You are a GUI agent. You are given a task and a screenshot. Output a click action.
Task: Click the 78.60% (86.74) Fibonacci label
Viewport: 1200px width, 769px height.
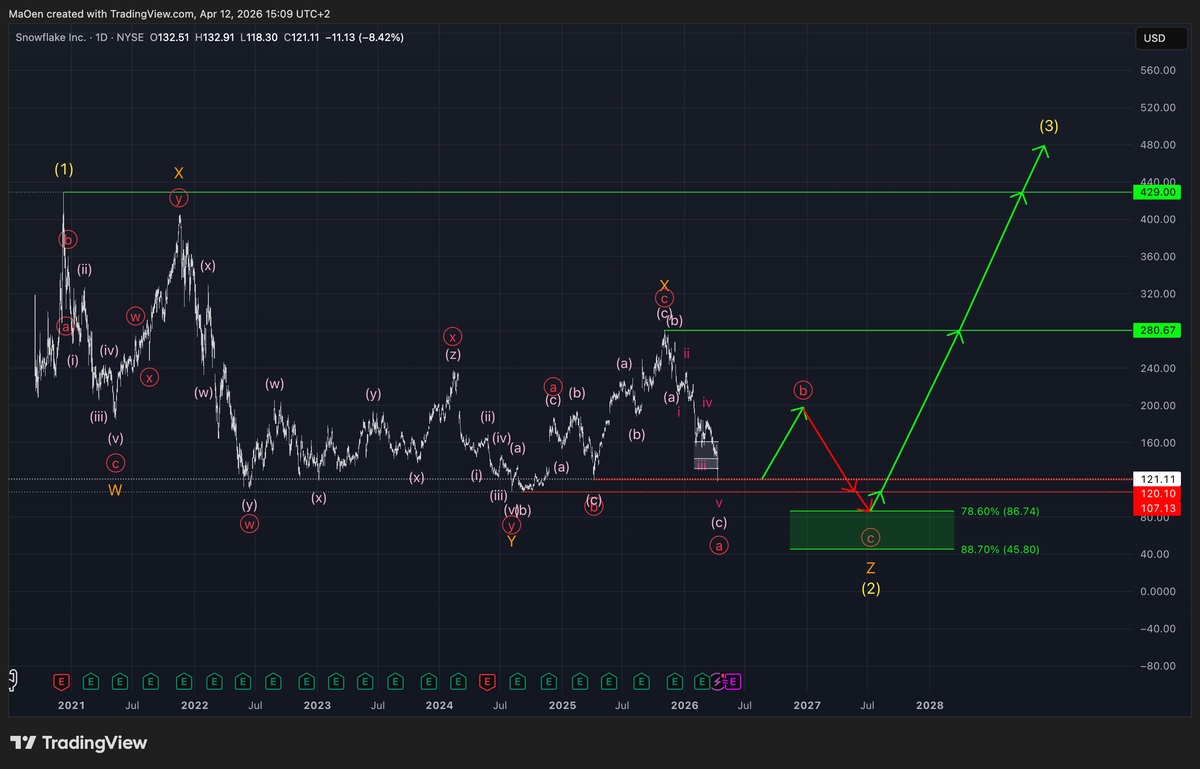click(x=1000, y=511)
